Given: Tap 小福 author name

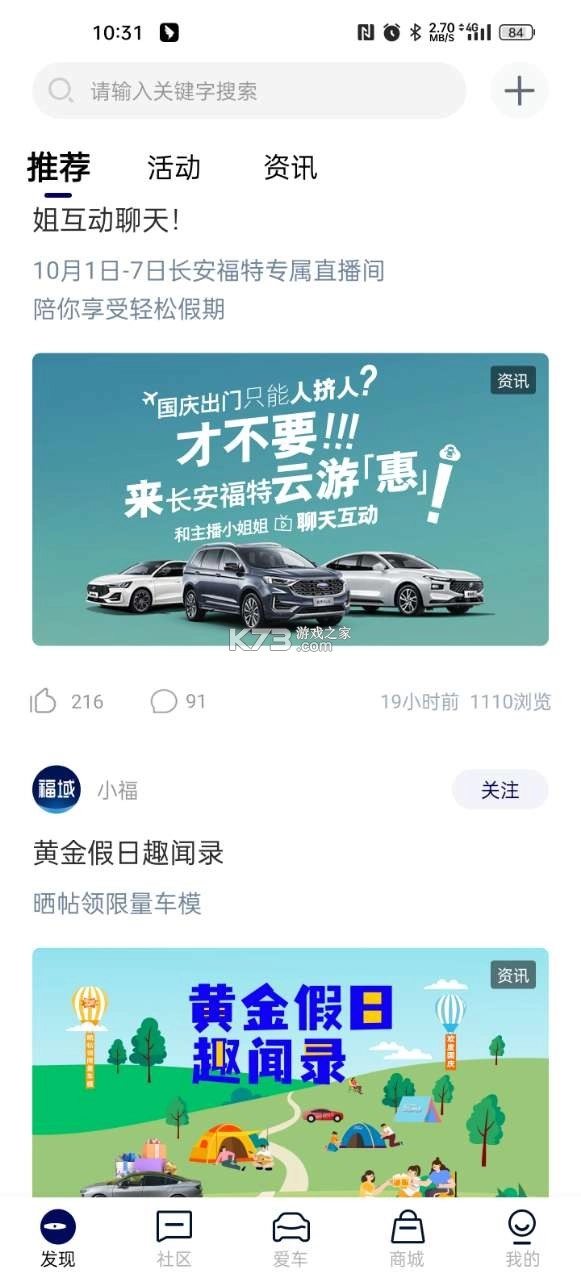Looking at the screenshot, I should click(117, 791).
